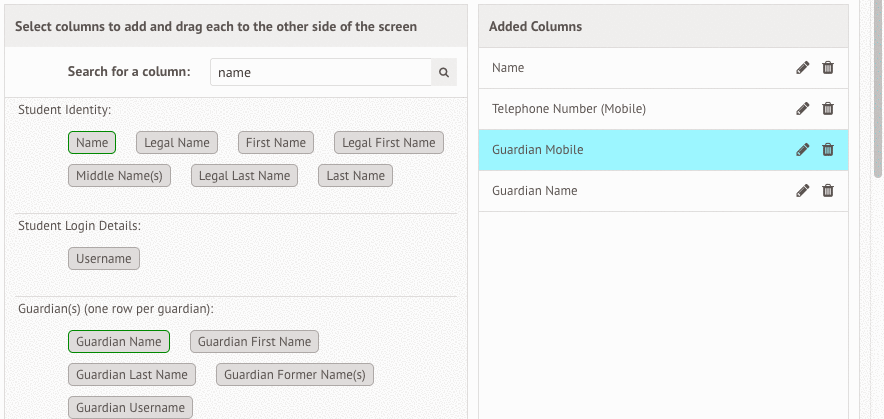Image resolution: width=884 pixels, height=419 pixels.
Task: Click the Guardian Username chip
Action: 130,408
